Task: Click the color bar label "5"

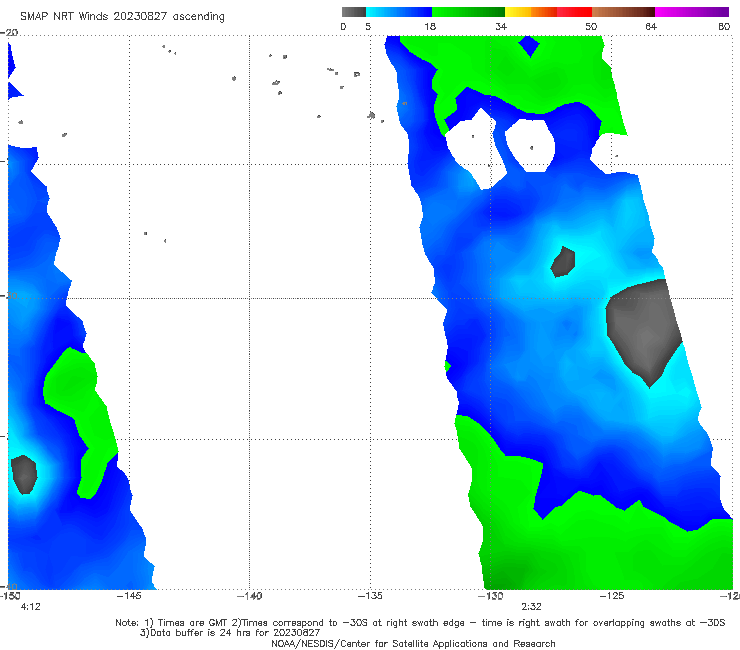Action: coord(368,26)
